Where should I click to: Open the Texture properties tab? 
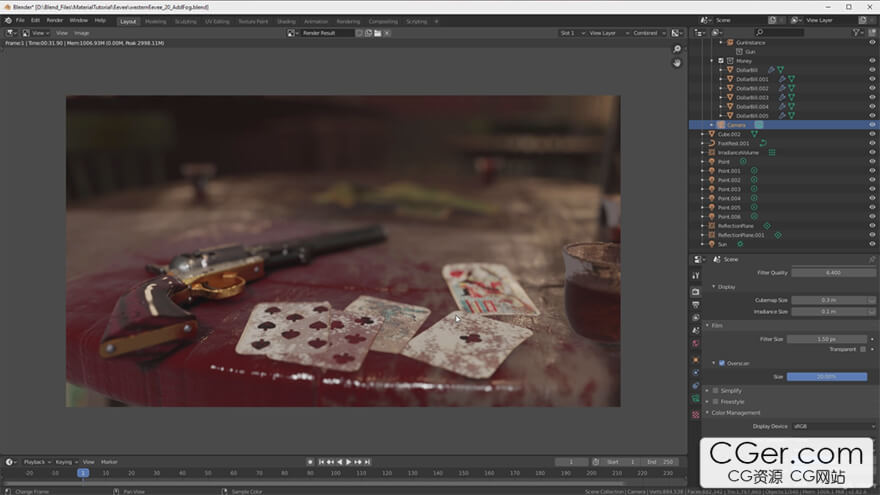coord(695,415)
